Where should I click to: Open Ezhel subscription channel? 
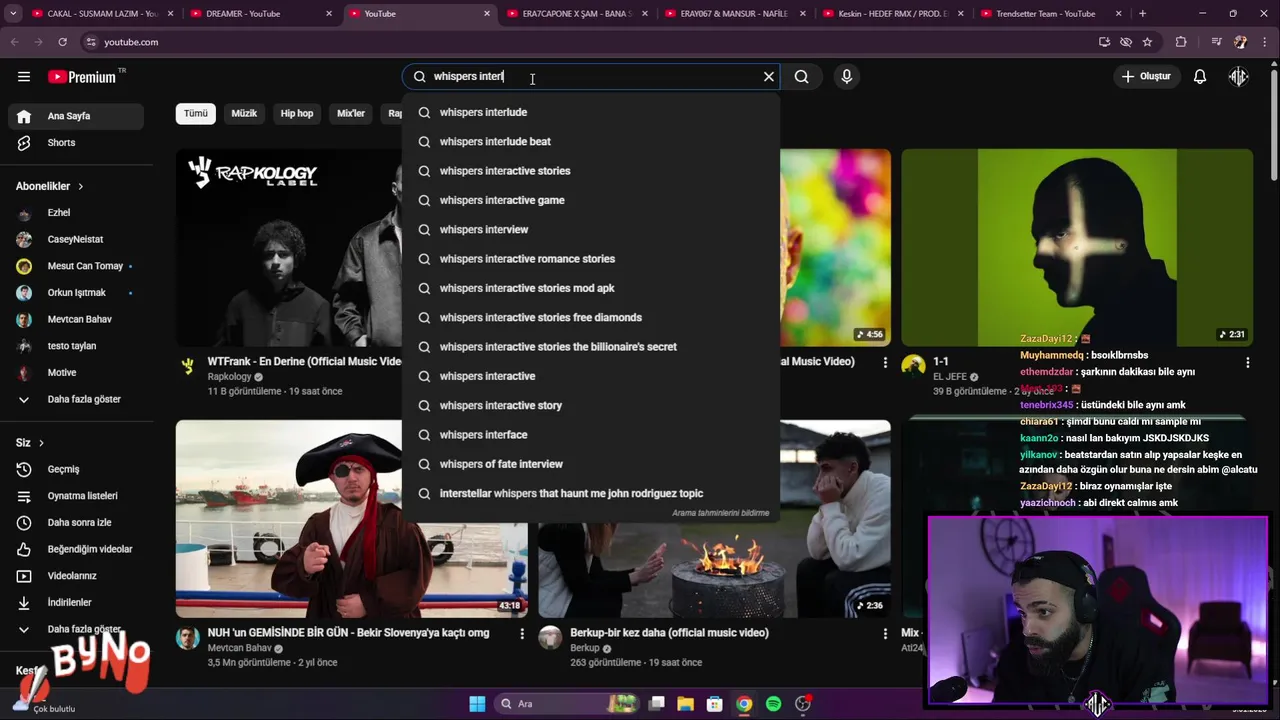click(x=76, y=213)
